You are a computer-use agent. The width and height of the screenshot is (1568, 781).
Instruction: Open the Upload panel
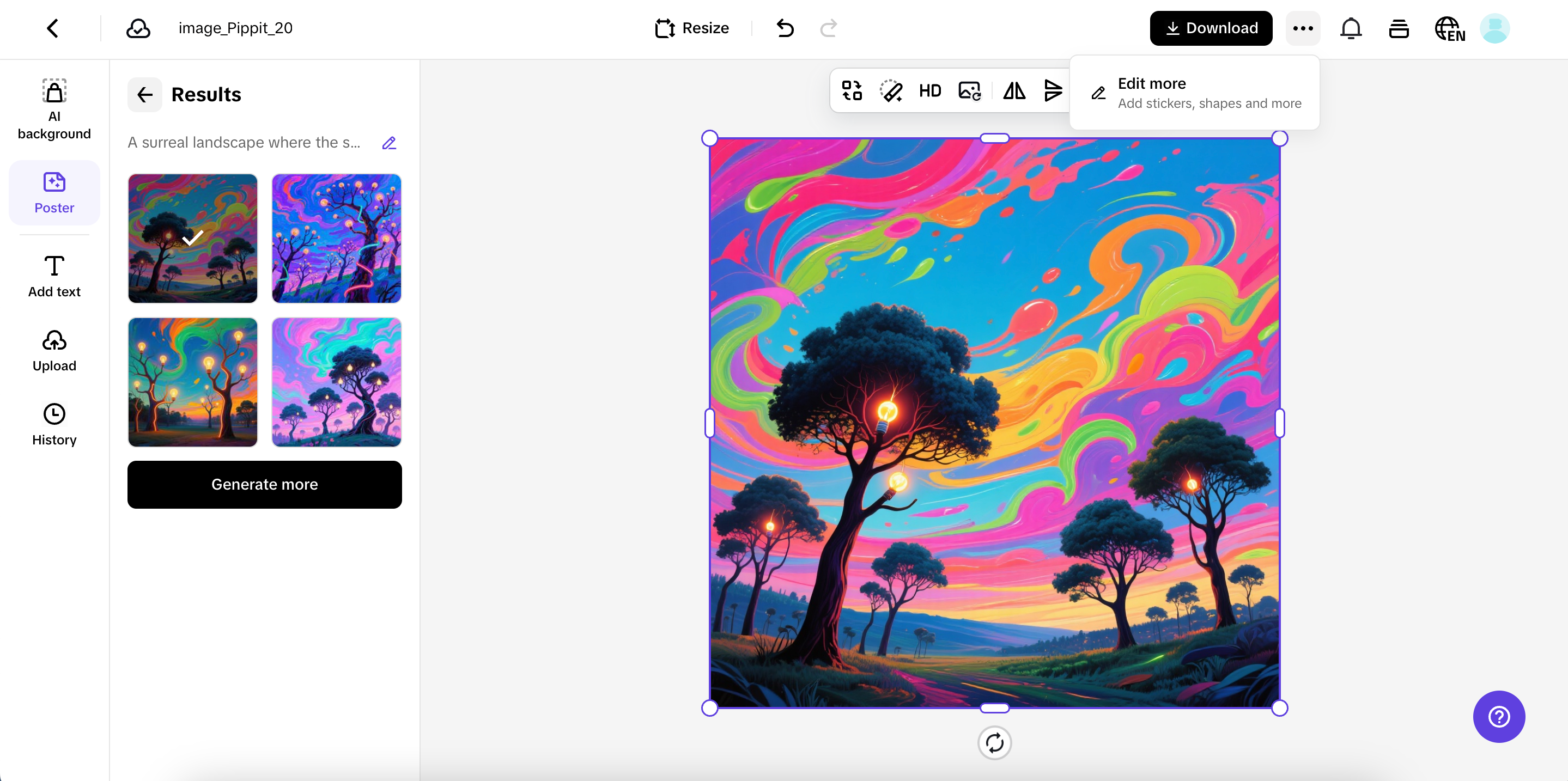[54, 350]
